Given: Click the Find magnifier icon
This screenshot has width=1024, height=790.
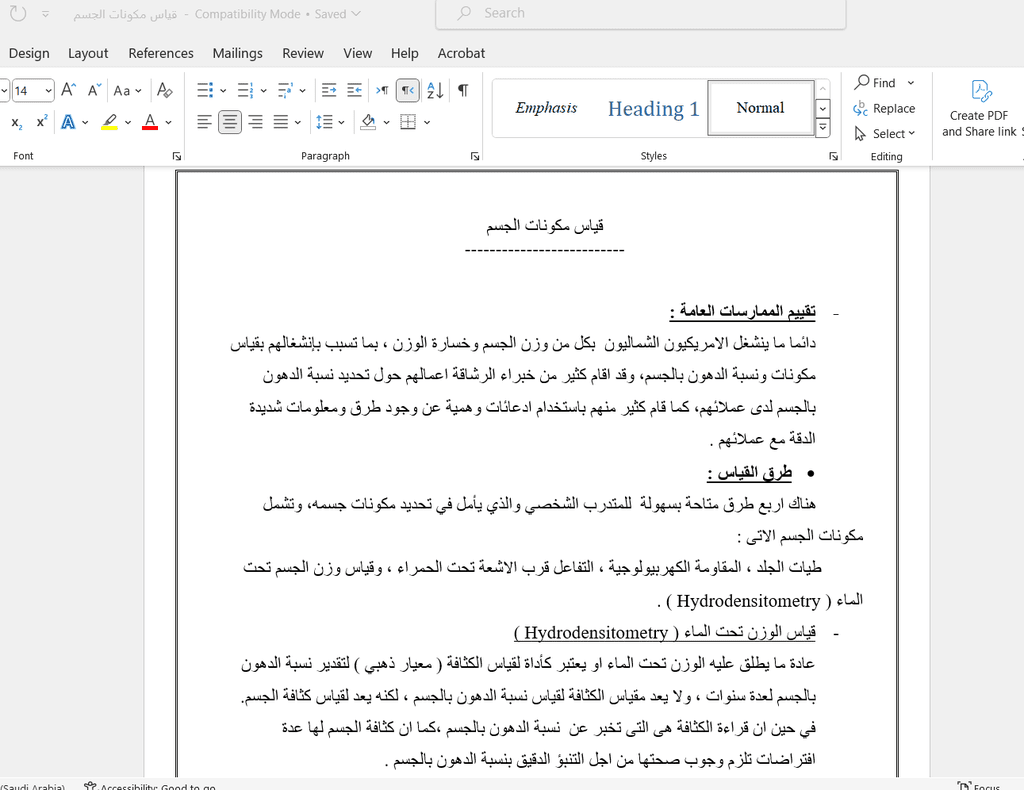Looking at the screenshot, I should tap(862, 82).
